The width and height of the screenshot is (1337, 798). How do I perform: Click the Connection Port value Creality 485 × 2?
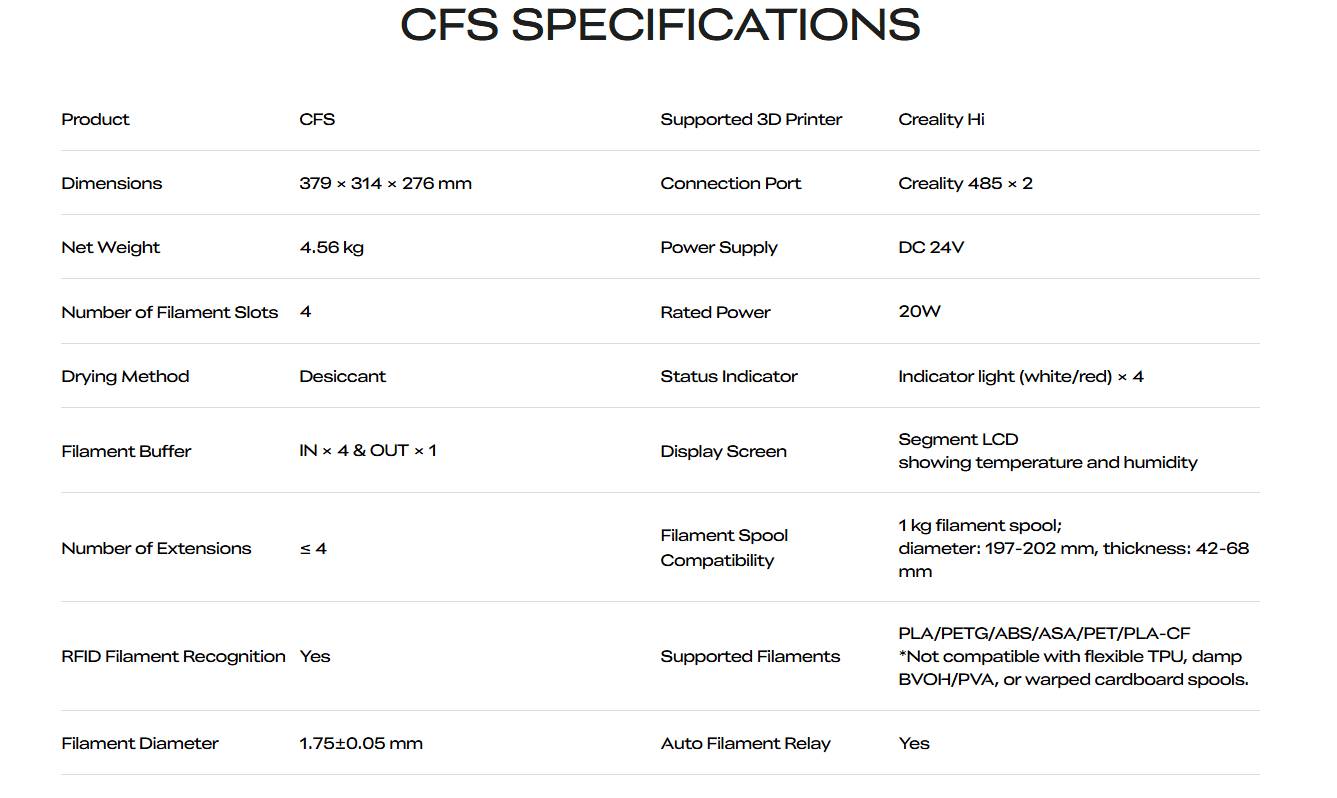coord(965,183)
